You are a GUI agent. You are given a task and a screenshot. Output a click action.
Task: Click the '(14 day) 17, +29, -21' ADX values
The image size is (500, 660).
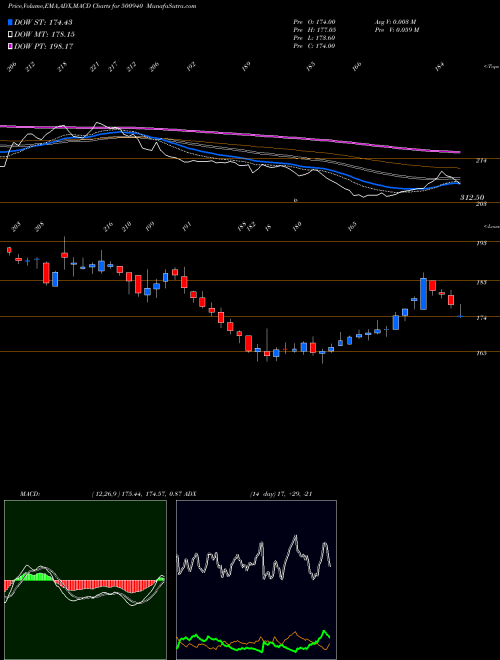[281, 494]
